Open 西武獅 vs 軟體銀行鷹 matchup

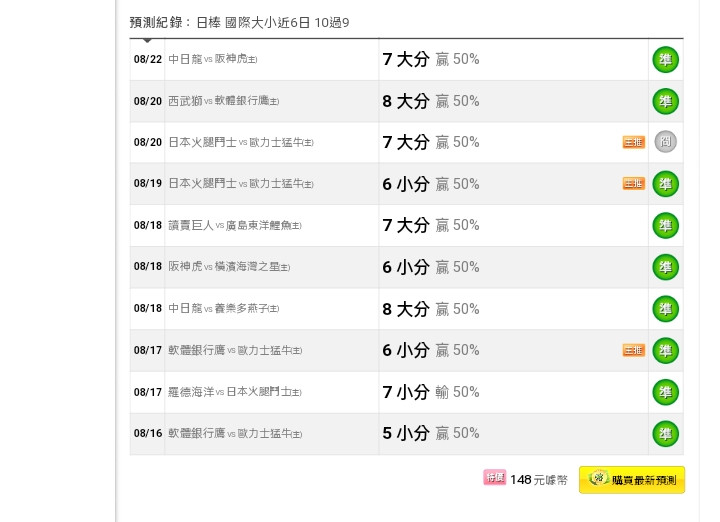click(x=224, y=101)
